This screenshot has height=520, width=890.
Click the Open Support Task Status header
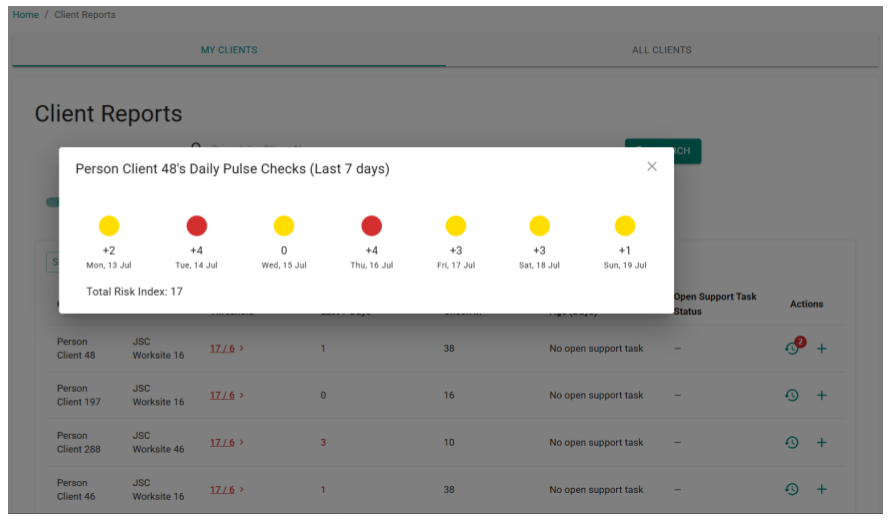[x=715, y=304]
